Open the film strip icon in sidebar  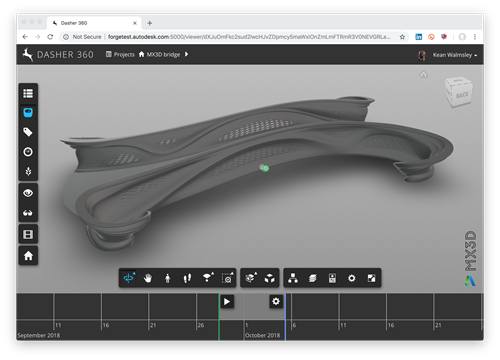28,234
